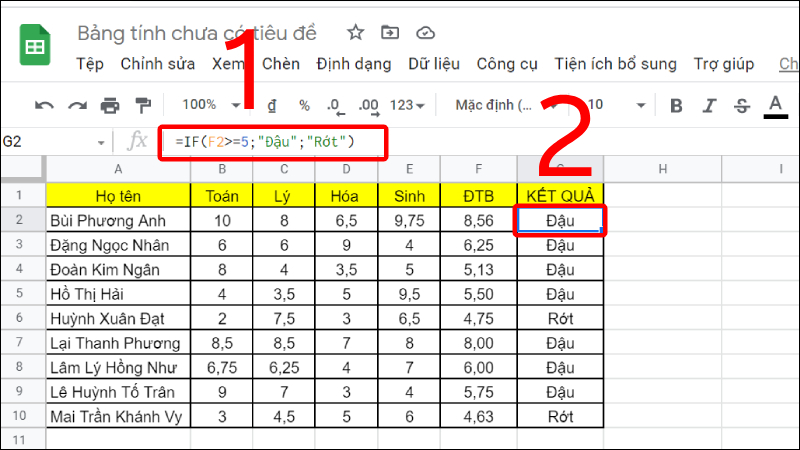Activate the paint format tool
Screen dimensions: 800x450
[142, 105]
